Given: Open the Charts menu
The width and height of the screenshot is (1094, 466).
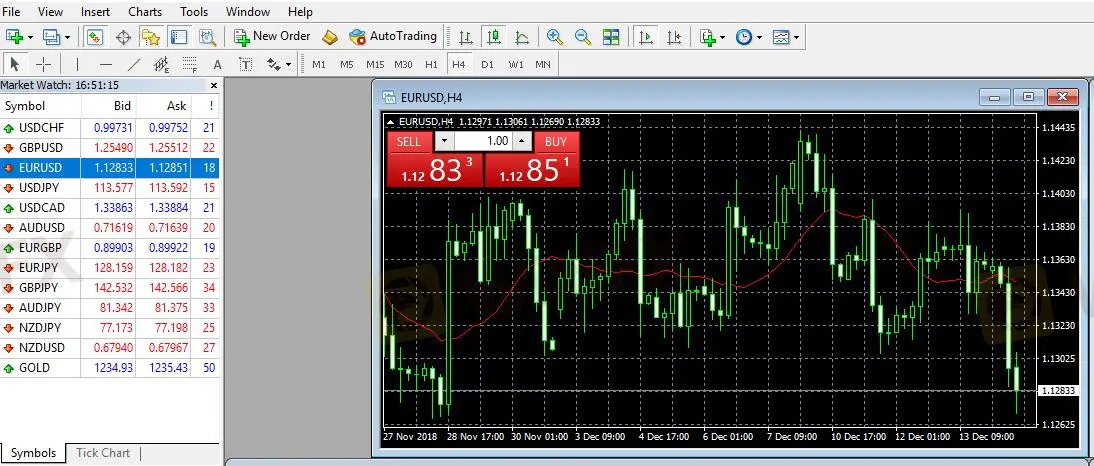Looking at the screenshot, I should [x=145, y=11].
